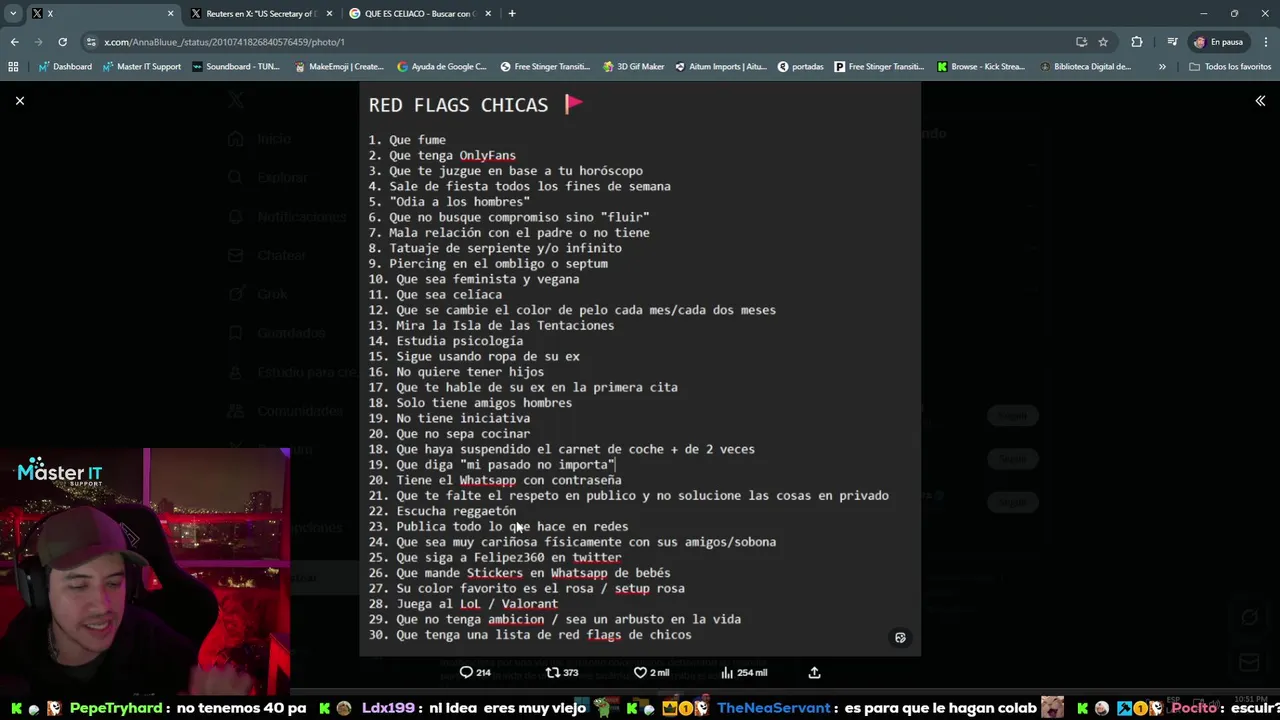Open the apps grid in bookmarks bar
Viewport: 1280px width, 720px height.
click(x=13, y=67)
